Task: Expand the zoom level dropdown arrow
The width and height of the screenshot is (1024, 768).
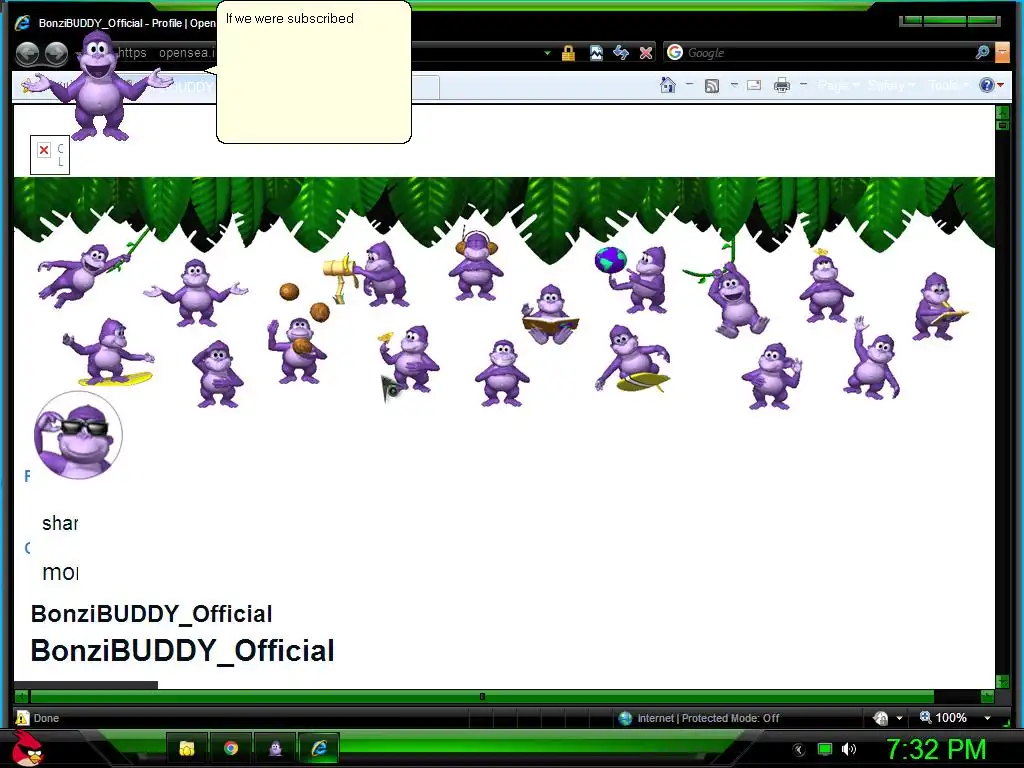Action: [987, 718]
